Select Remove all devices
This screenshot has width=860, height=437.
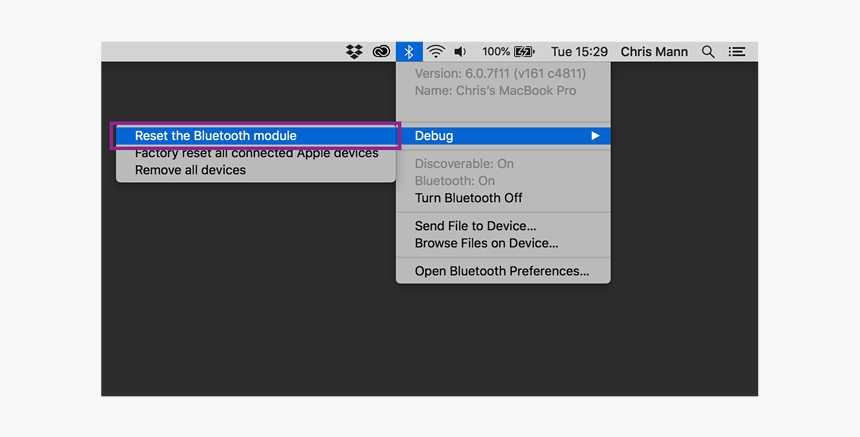point(190,170)
